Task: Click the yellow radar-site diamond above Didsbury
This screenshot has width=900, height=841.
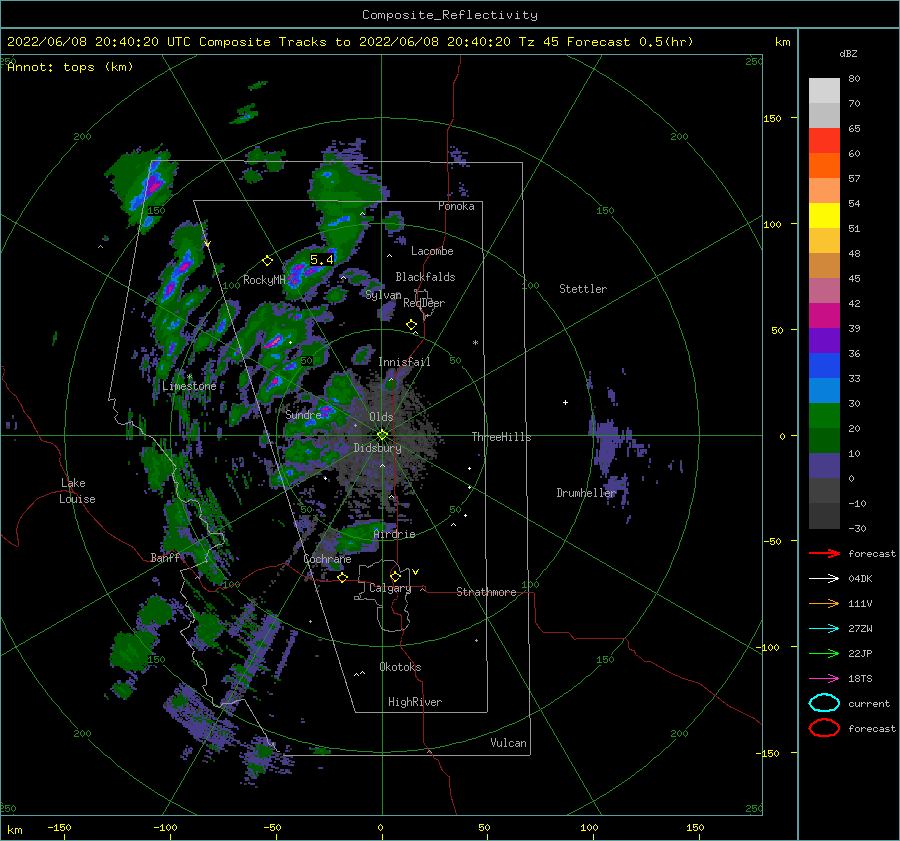Action: coord(382,435)
